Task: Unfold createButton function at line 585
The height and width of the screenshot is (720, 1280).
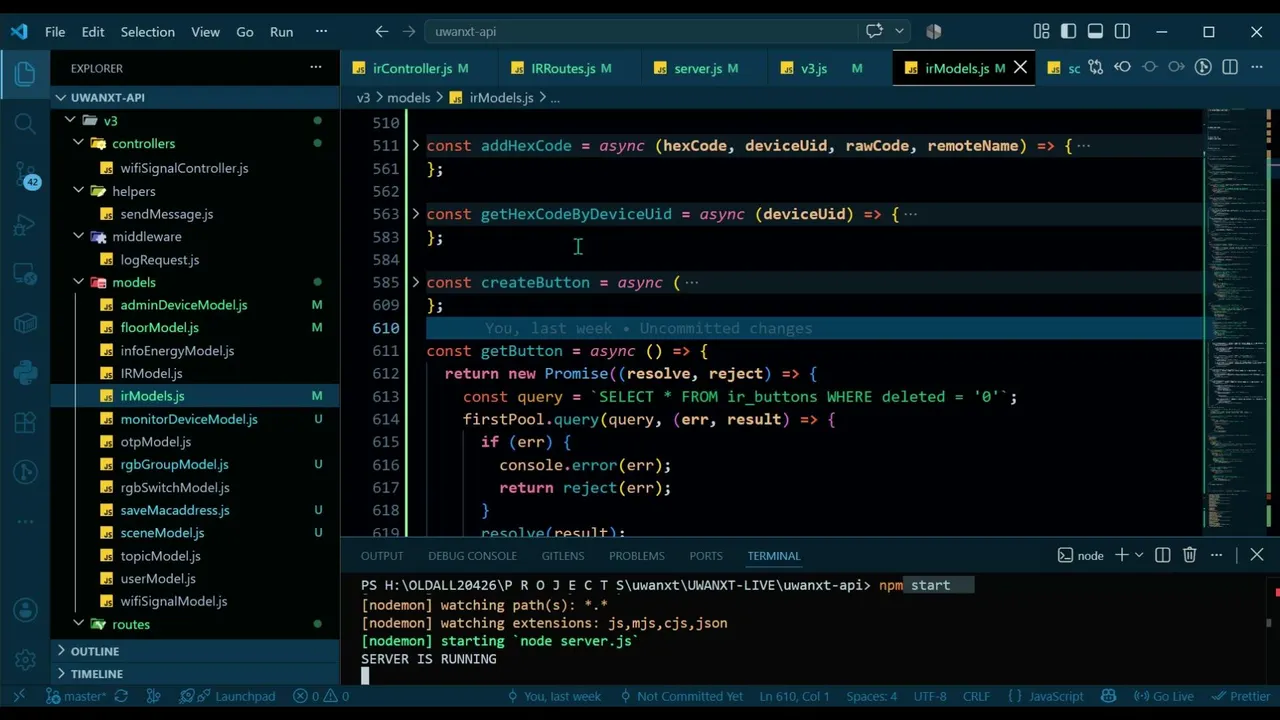Action: click(x=415, y=283)
